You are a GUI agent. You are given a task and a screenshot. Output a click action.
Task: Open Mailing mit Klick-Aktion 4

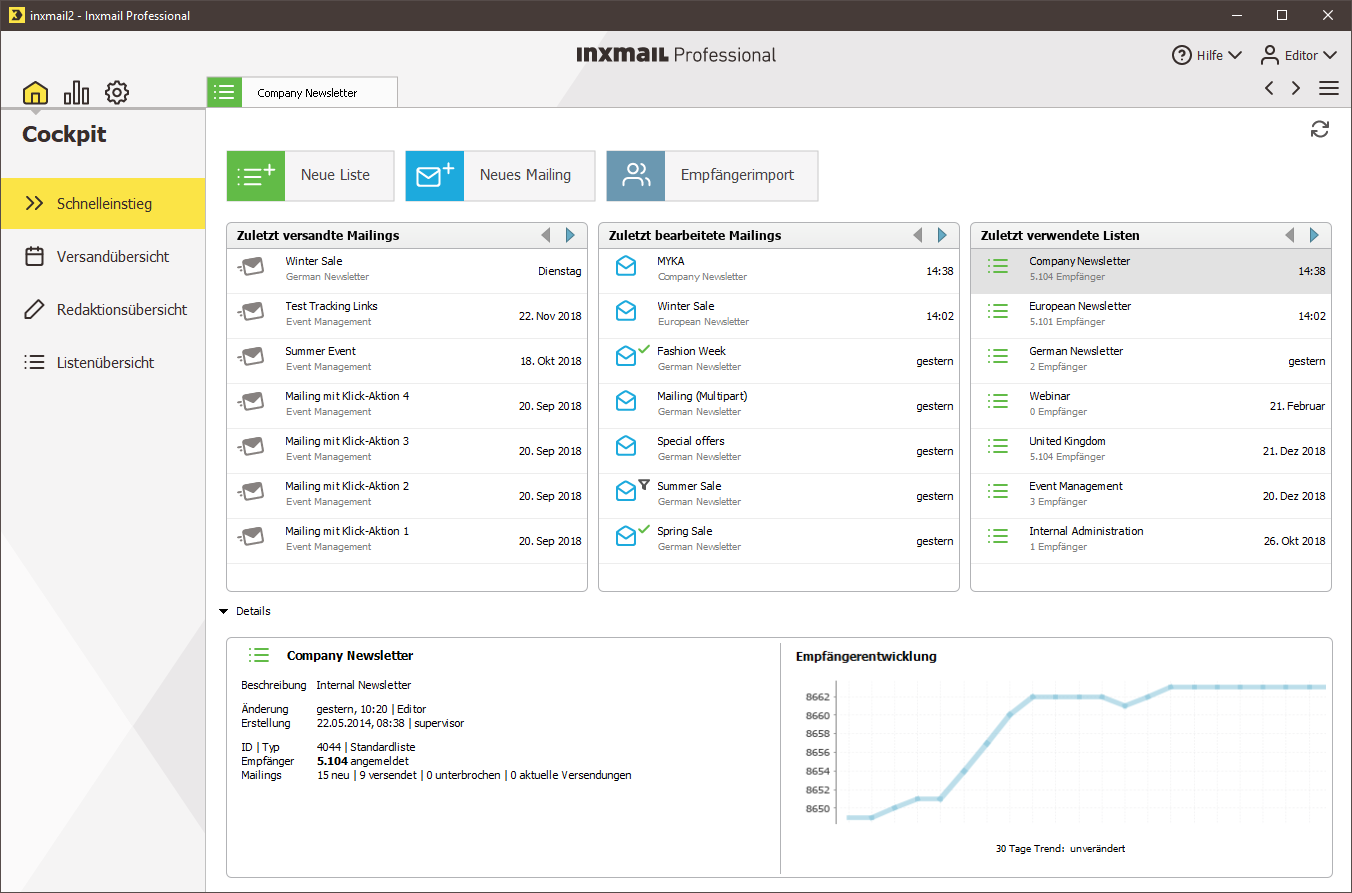tap(407, 406)
